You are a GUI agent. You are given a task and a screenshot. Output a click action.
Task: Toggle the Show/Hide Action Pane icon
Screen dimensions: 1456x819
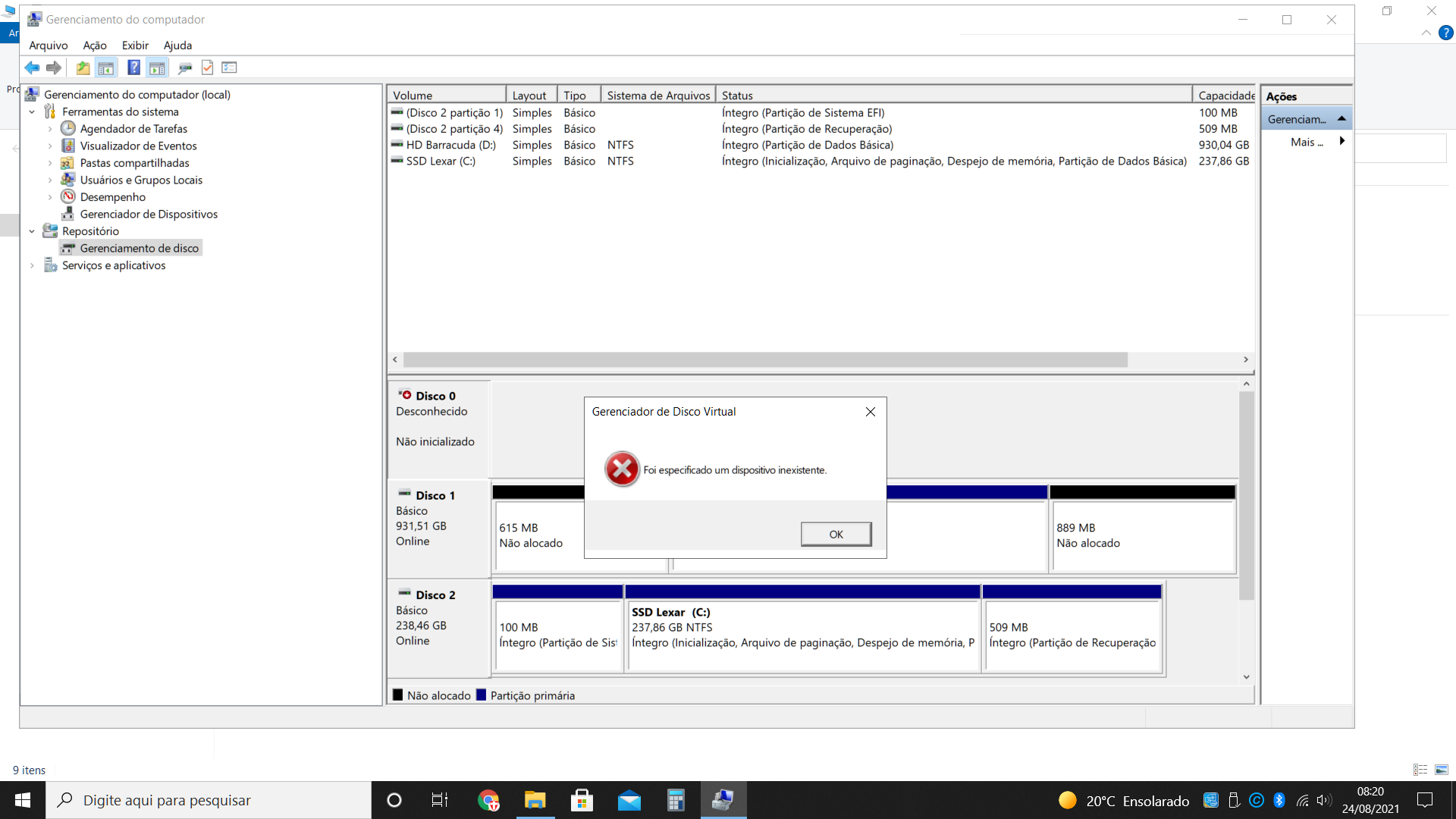click(157, 68)
